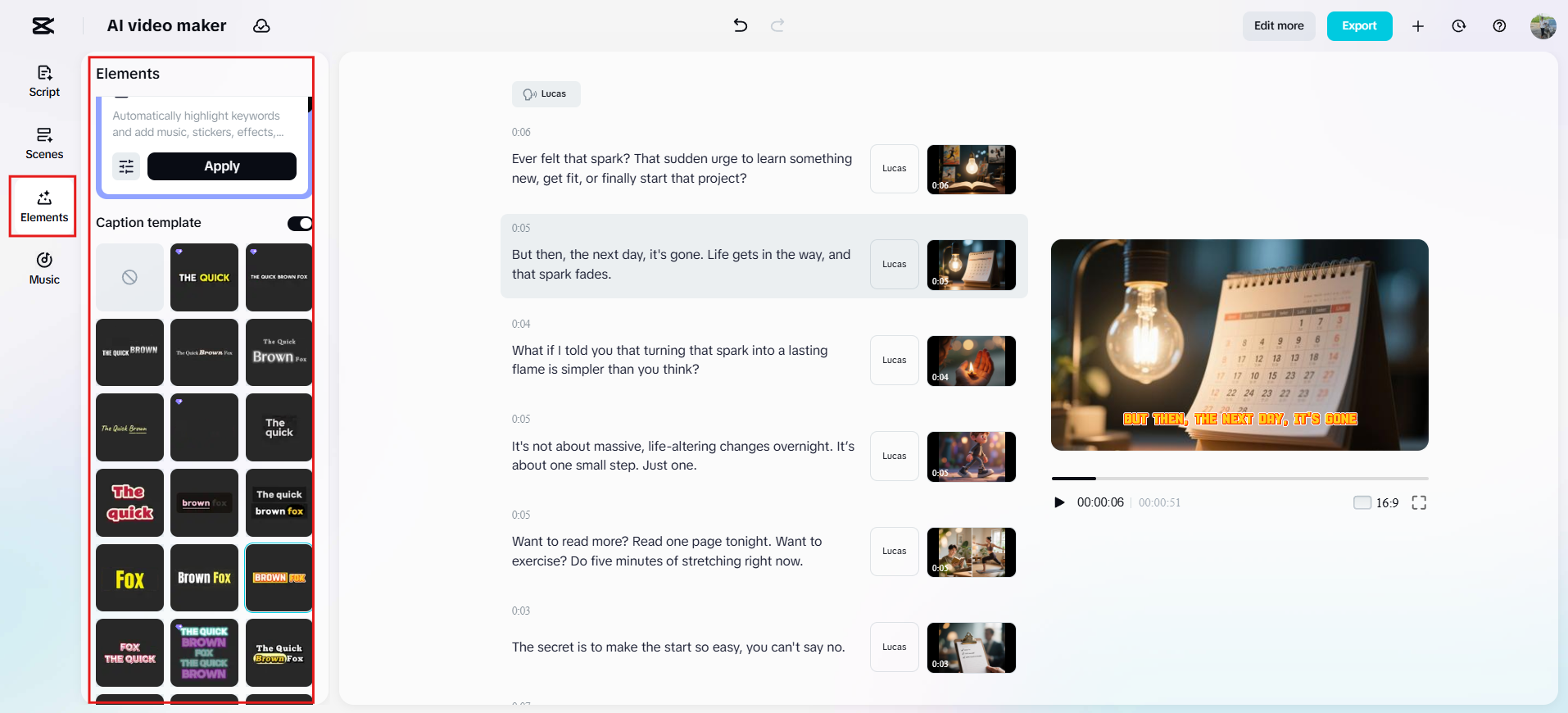Open thumbnail of the 'What if I told you' scene
The height and width of the screenshot is (713, 1568).
click(972, 361)
